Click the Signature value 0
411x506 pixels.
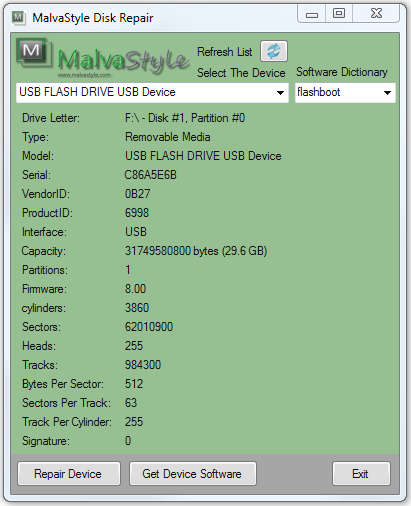click(x=128, y=441)
